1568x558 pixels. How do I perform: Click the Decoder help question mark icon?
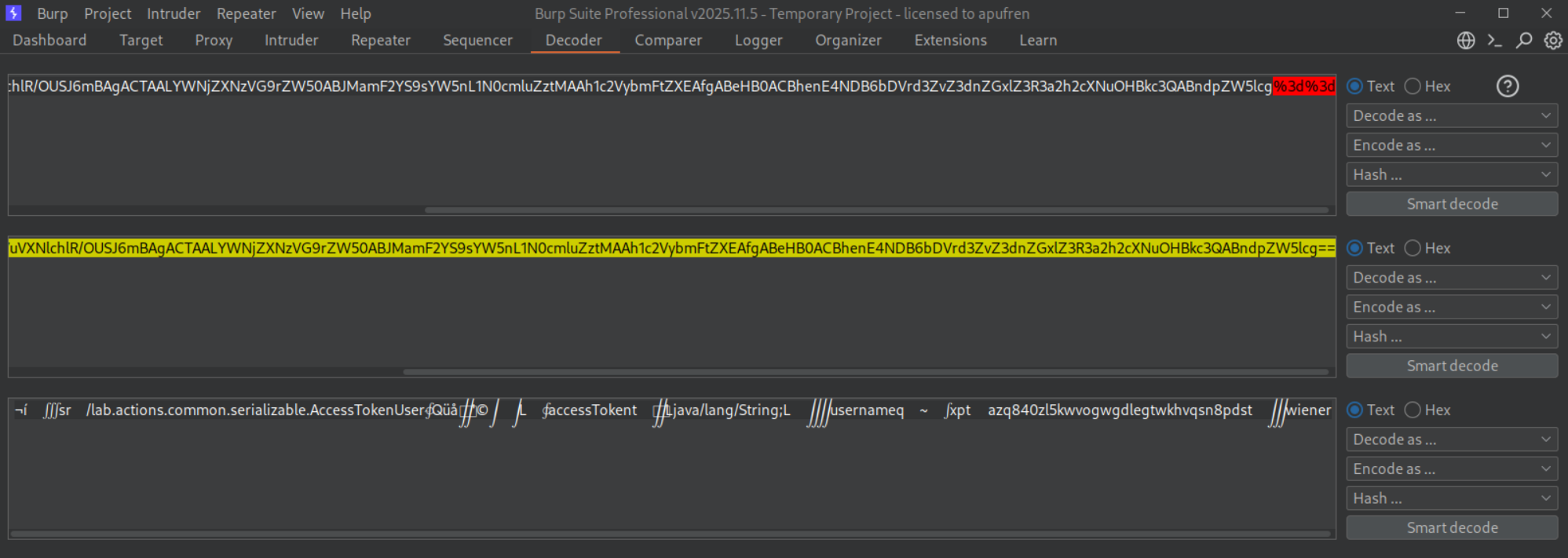1507,86
